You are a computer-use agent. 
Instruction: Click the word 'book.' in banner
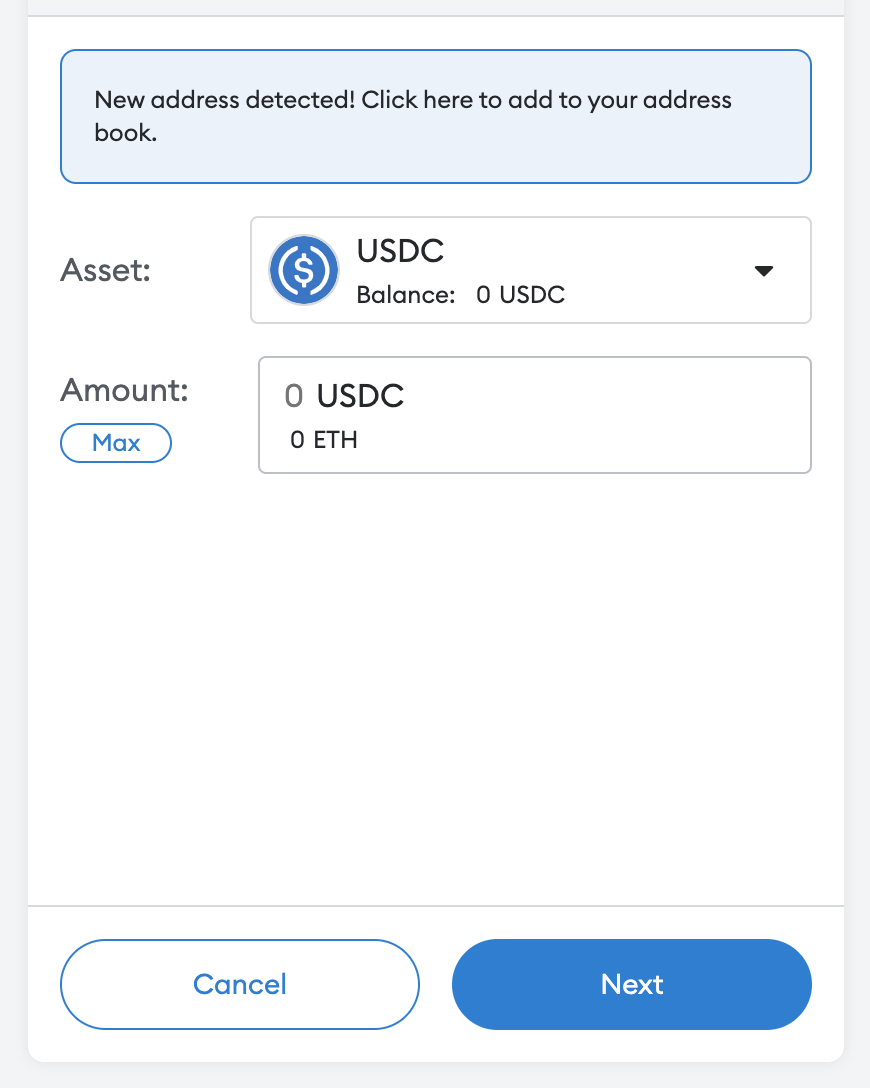tap(126, 133)
